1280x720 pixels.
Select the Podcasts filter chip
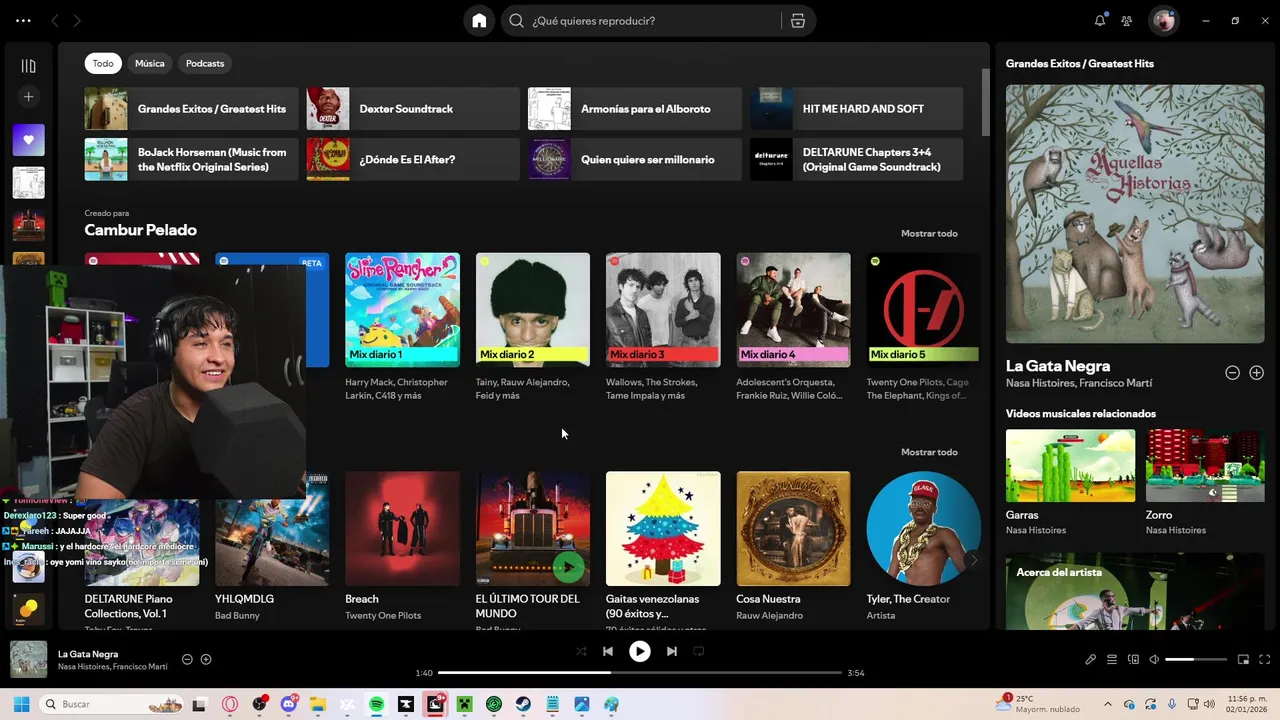coord(205,63)
